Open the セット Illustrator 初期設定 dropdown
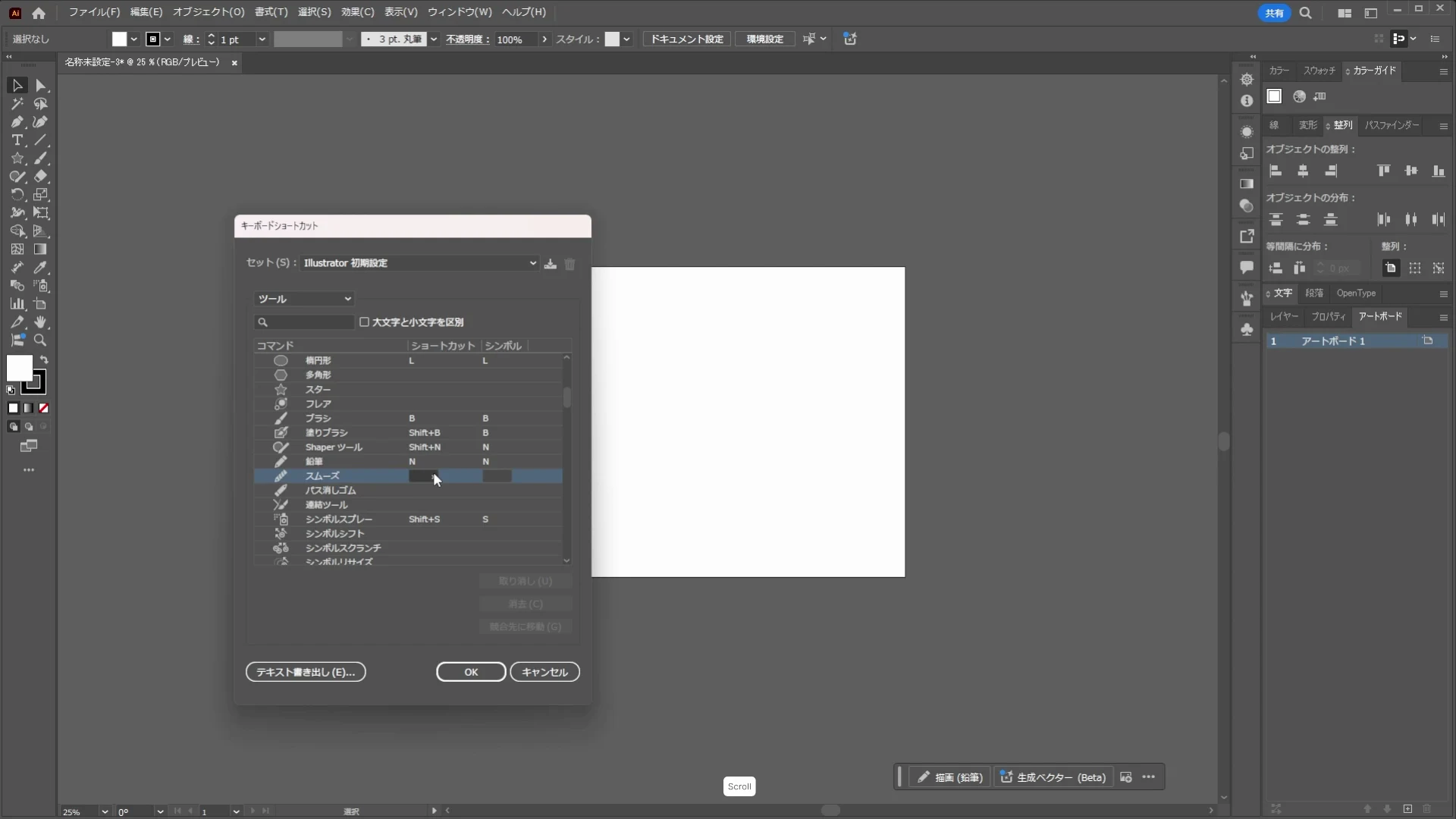 pos(420,263)
